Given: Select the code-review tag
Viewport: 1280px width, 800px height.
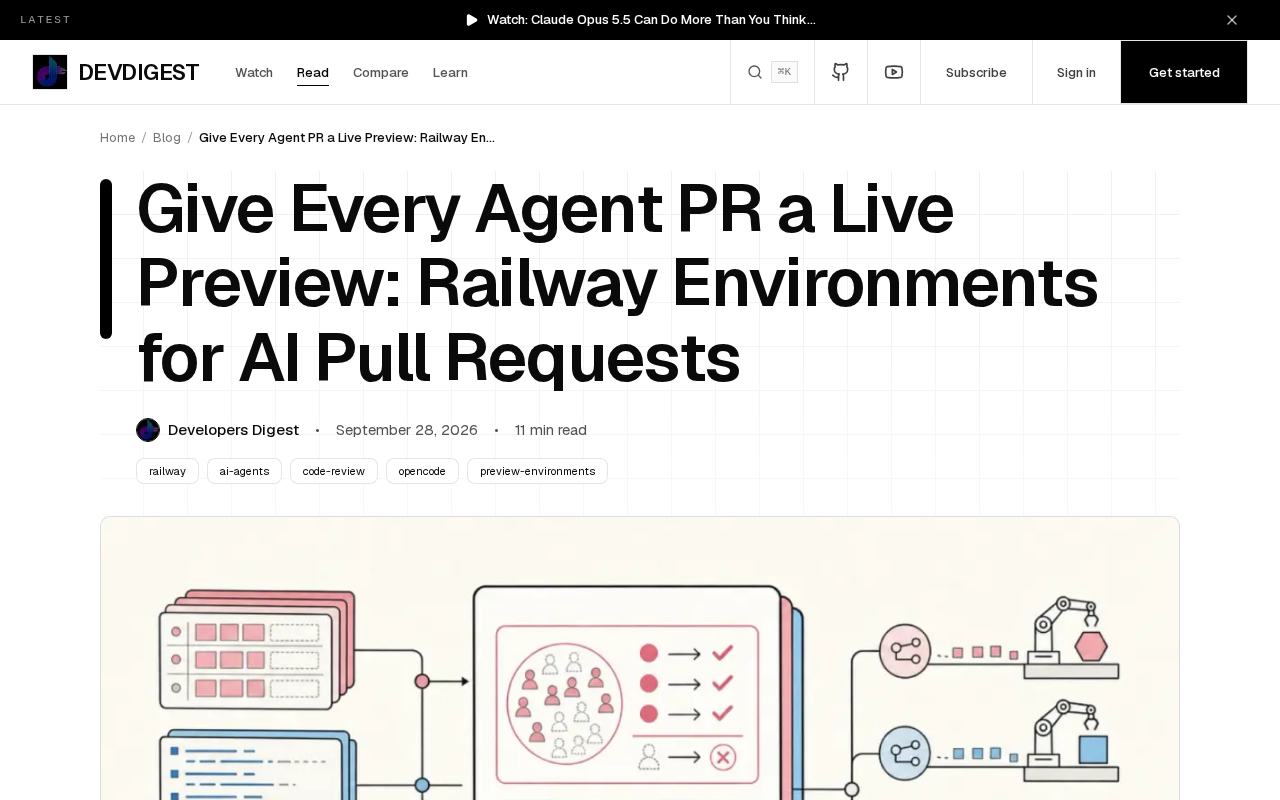Looking at the screenshot, I should (x=334, y=471).
